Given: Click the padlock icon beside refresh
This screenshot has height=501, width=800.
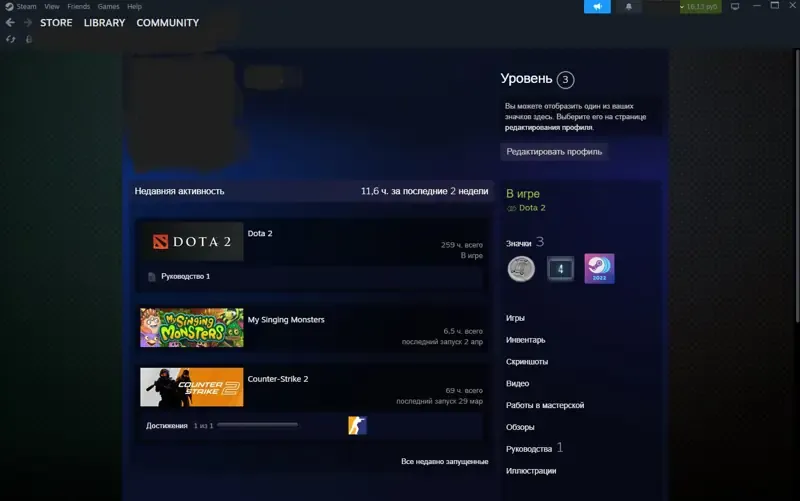Looking at the screenshot, I should pos(29,39).
